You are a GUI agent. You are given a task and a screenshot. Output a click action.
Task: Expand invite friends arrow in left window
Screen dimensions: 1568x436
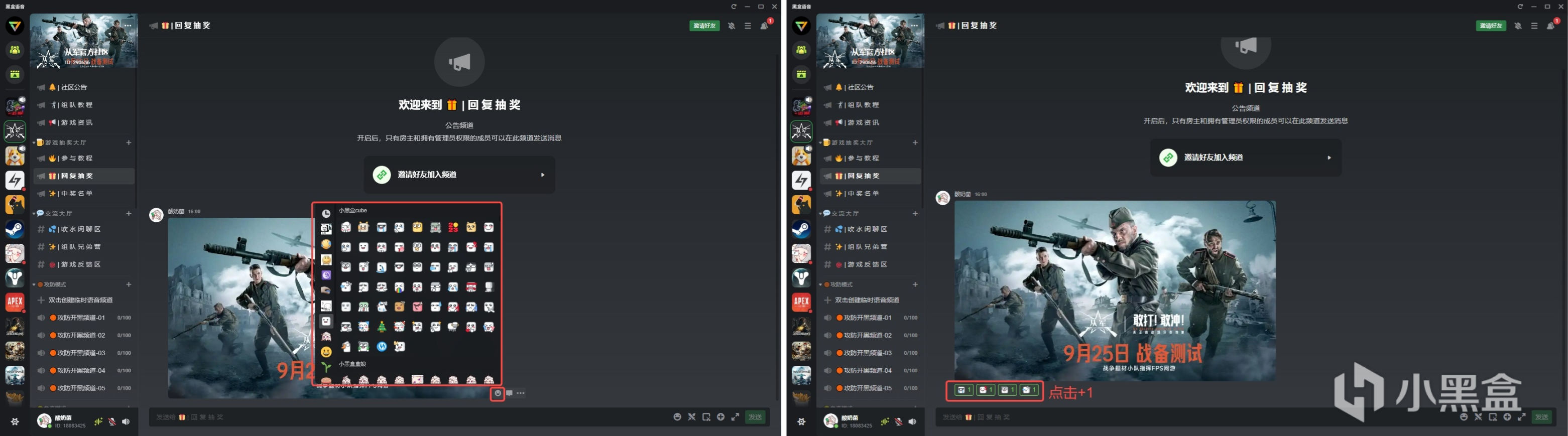pyautogui.click(x=542, y=175)
